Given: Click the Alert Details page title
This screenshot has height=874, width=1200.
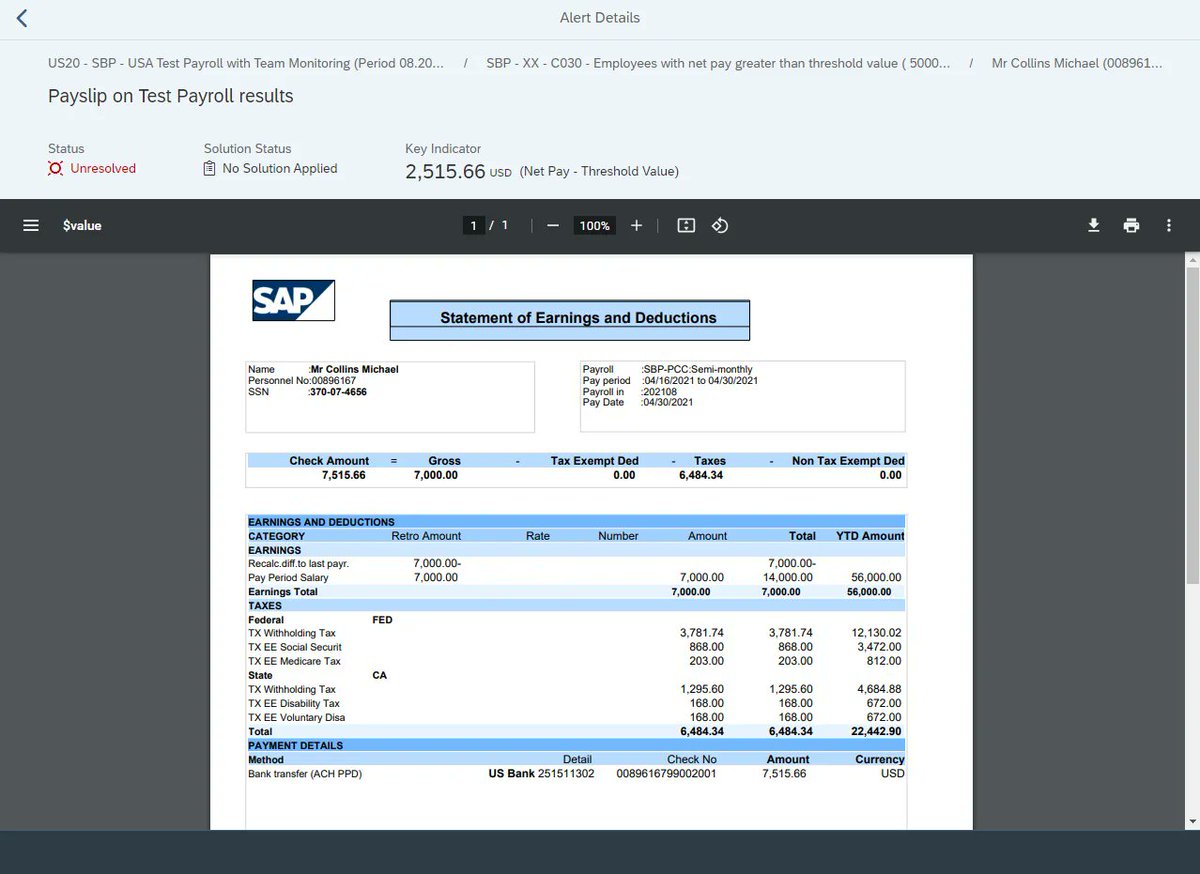Looking at the screenshot, I should (600, 18).
